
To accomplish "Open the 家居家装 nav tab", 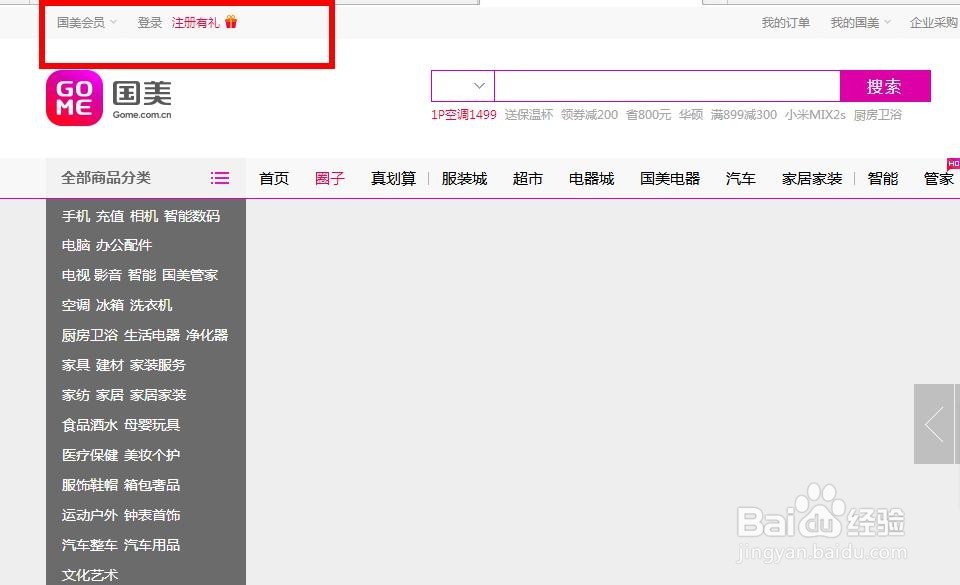I will (812, 179).
